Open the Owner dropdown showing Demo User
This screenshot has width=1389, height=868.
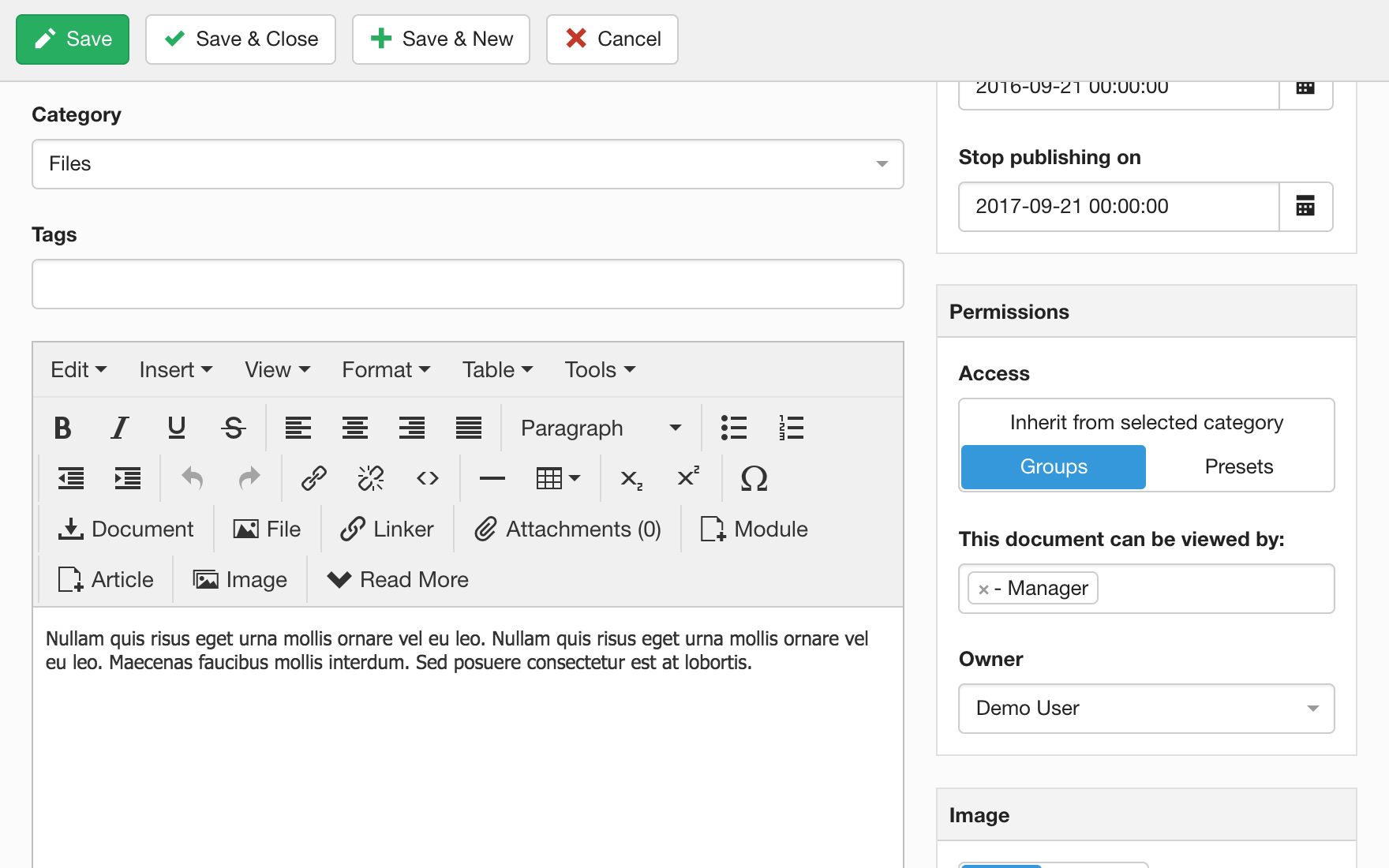(1146, 709)
